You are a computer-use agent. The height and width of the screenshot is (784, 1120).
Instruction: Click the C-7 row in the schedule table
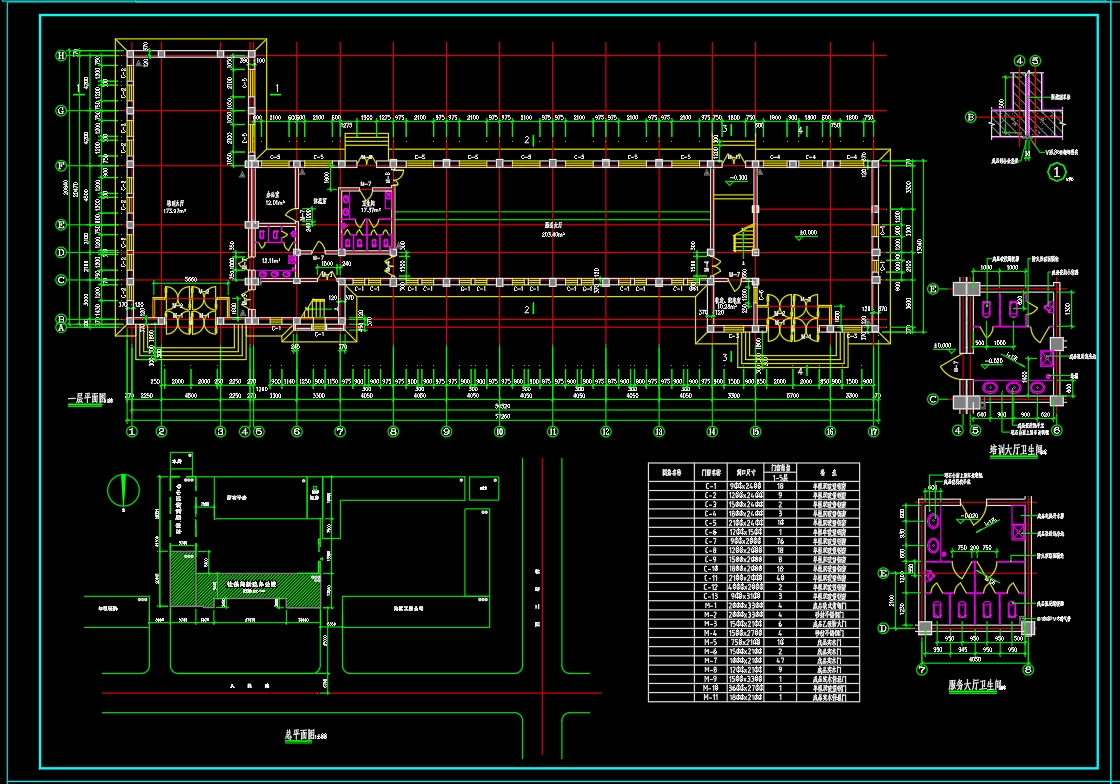(x=754, y=540)
